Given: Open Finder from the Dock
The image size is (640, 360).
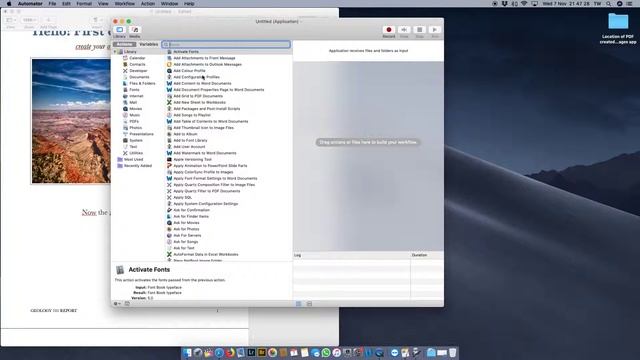Looking at the screenshot, I should [x=187, y=353].
